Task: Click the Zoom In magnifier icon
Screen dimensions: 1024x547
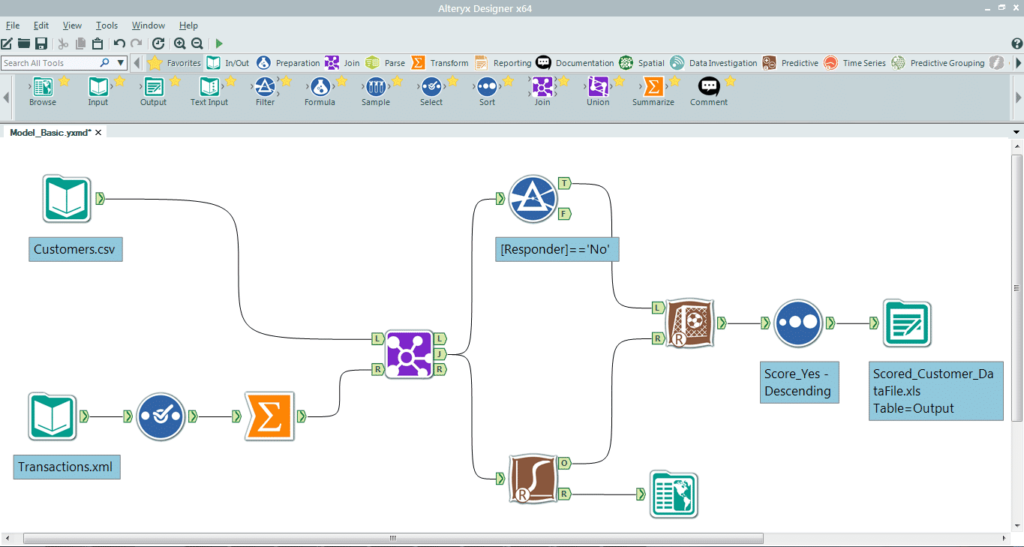Action: [180, 44]
